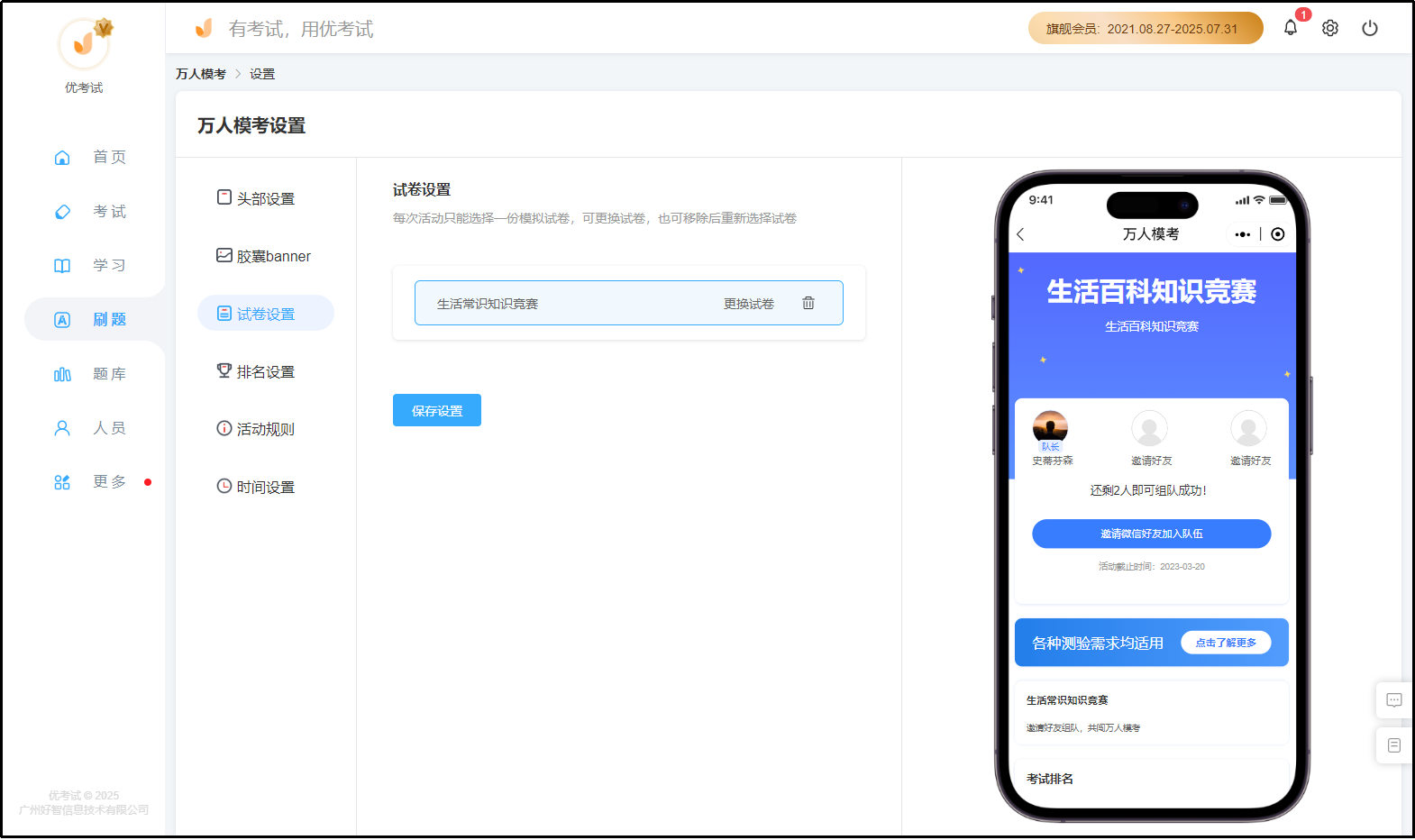Tap the middle 邀请好友 avatar placeholder
The width and height of the screenshot is (1415, 840).
click(x=1149, y=428)
